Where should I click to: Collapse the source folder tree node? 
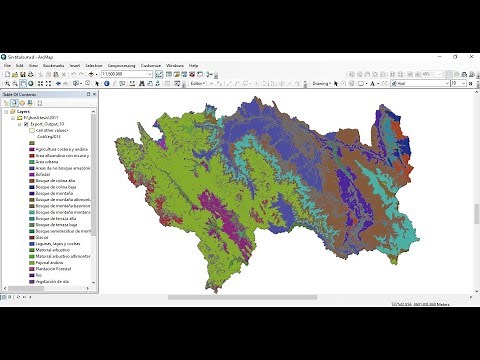pos(13,118)
